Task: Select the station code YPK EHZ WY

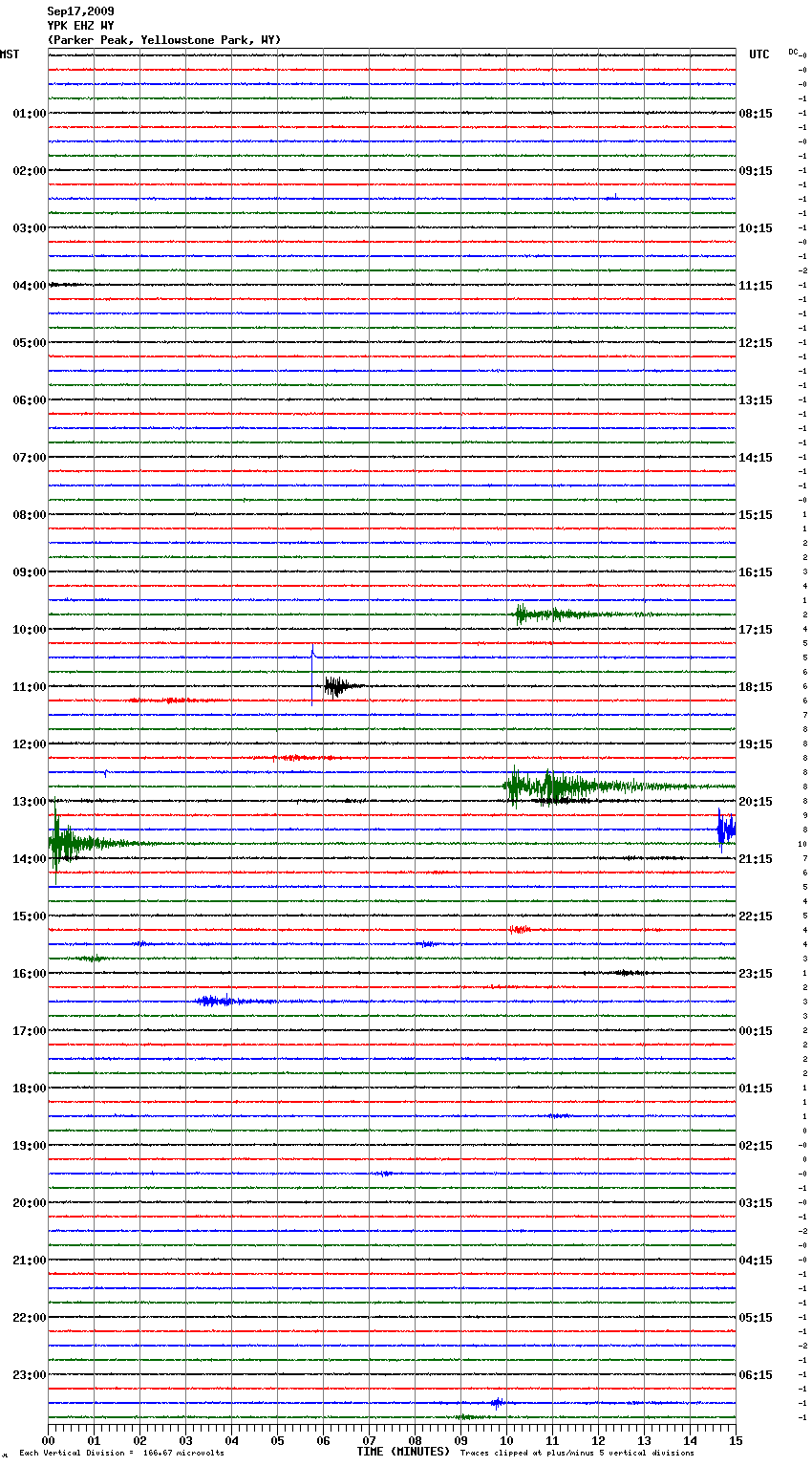Action: (80, 26)
